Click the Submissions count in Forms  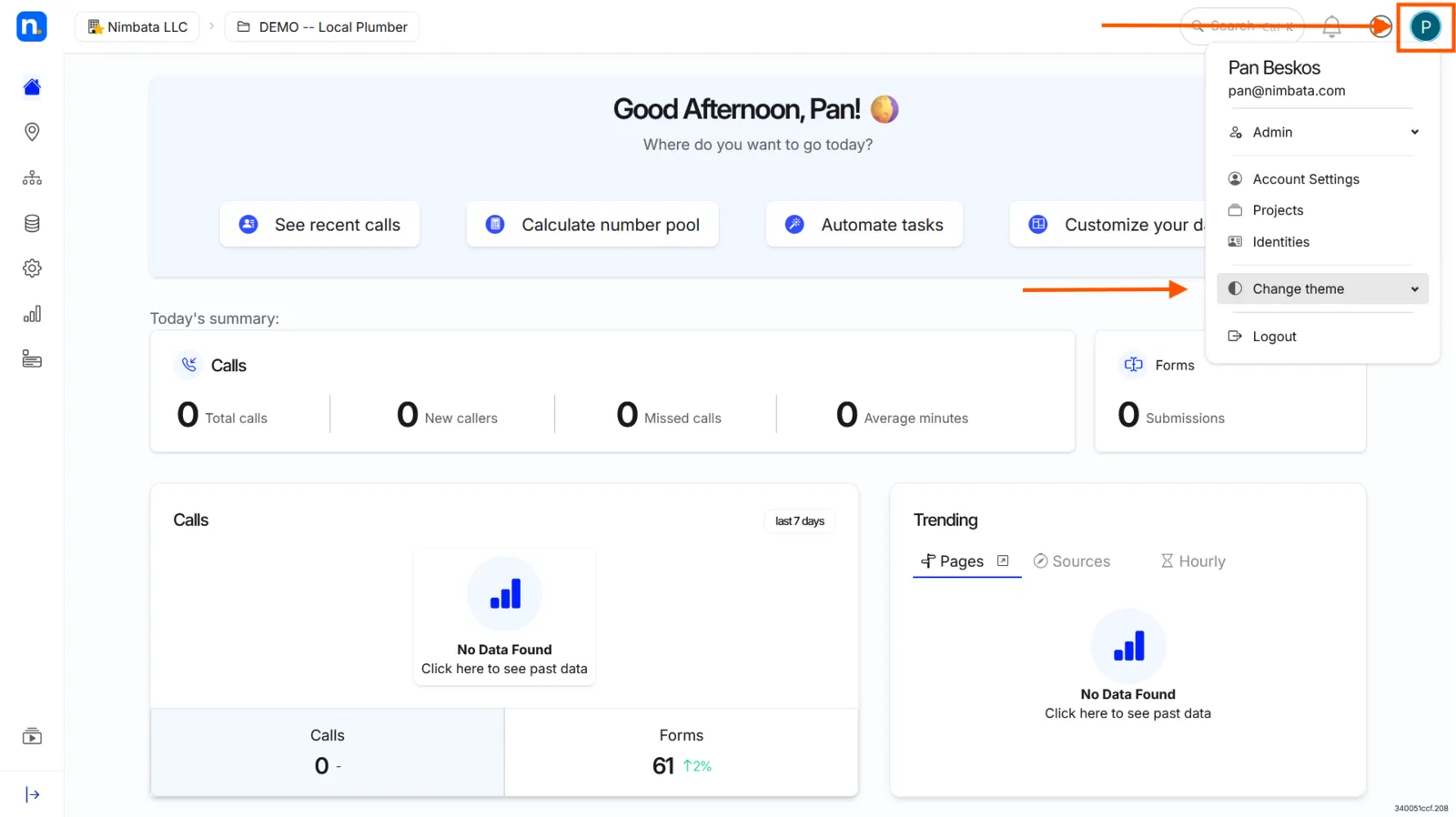tap(1128, 415)
